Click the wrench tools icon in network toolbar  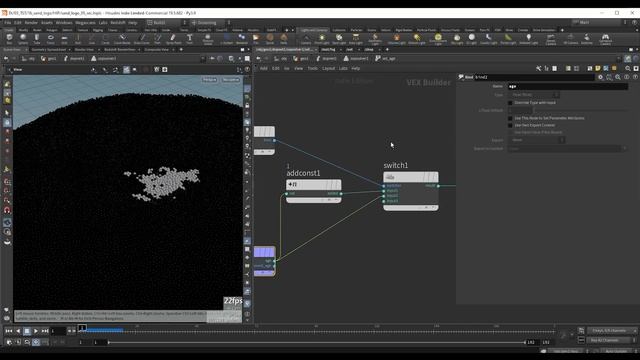[x=538, y=69]
